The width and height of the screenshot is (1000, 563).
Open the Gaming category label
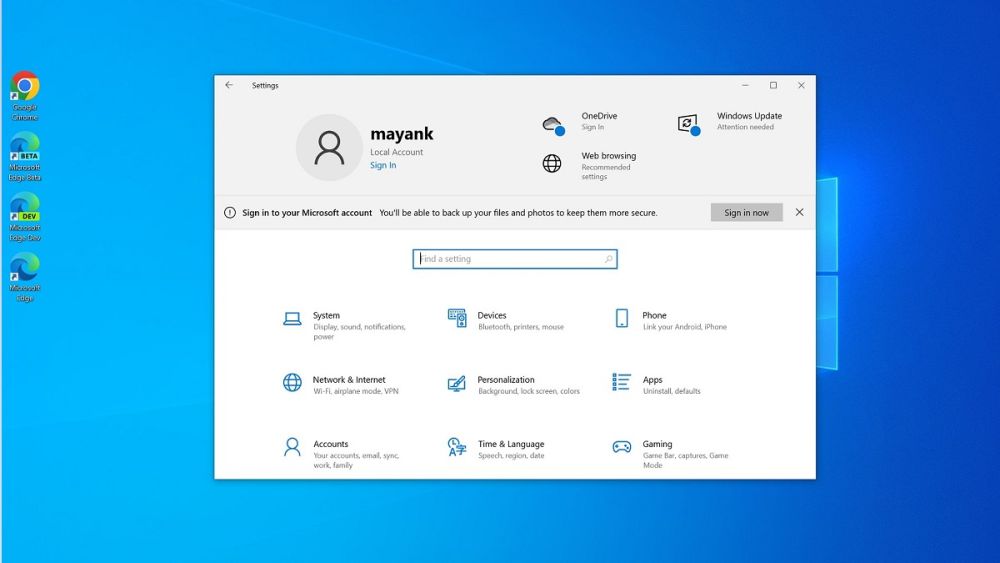tap(657, 444)
